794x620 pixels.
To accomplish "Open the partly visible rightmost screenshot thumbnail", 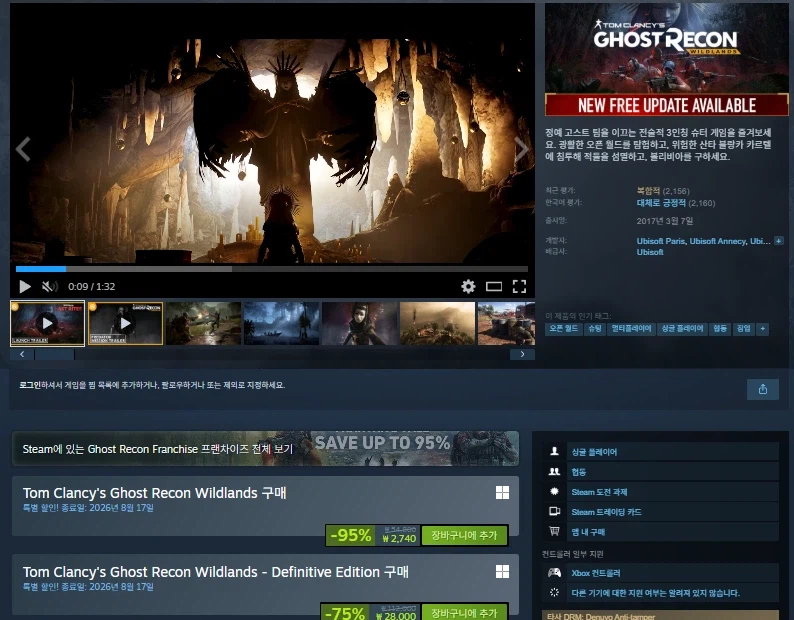I will (506, 324).
